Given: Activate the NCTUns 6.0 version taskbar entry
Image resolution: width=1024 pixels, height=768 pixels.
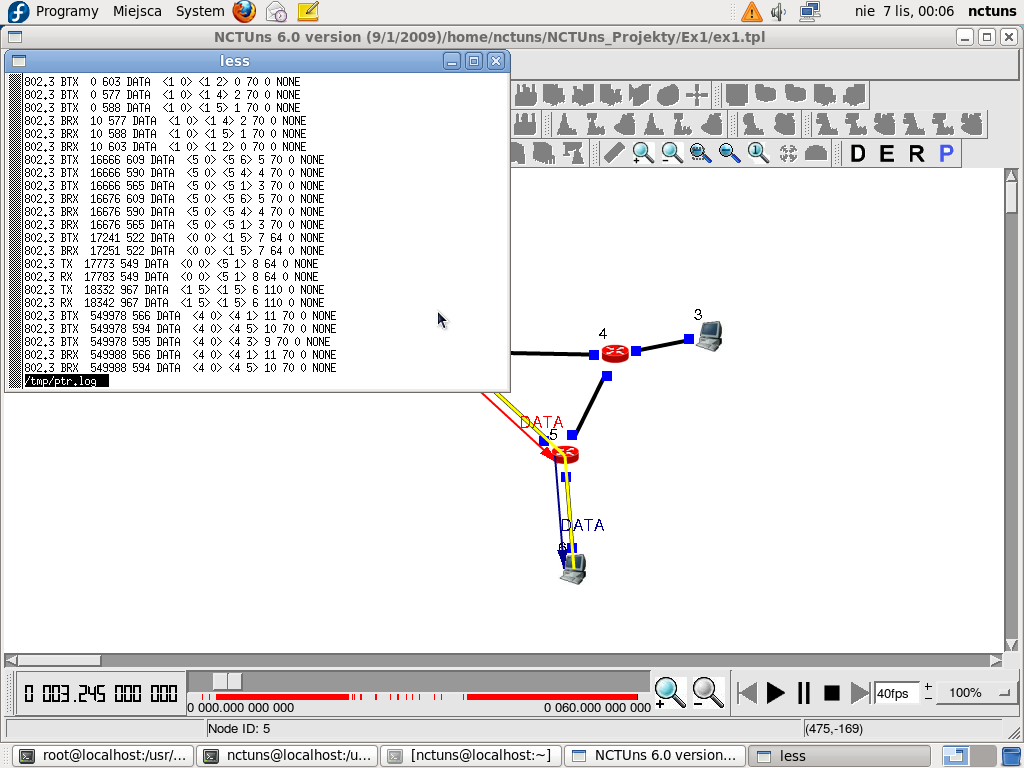Looking at the screenshot, I should pos(654,756).
